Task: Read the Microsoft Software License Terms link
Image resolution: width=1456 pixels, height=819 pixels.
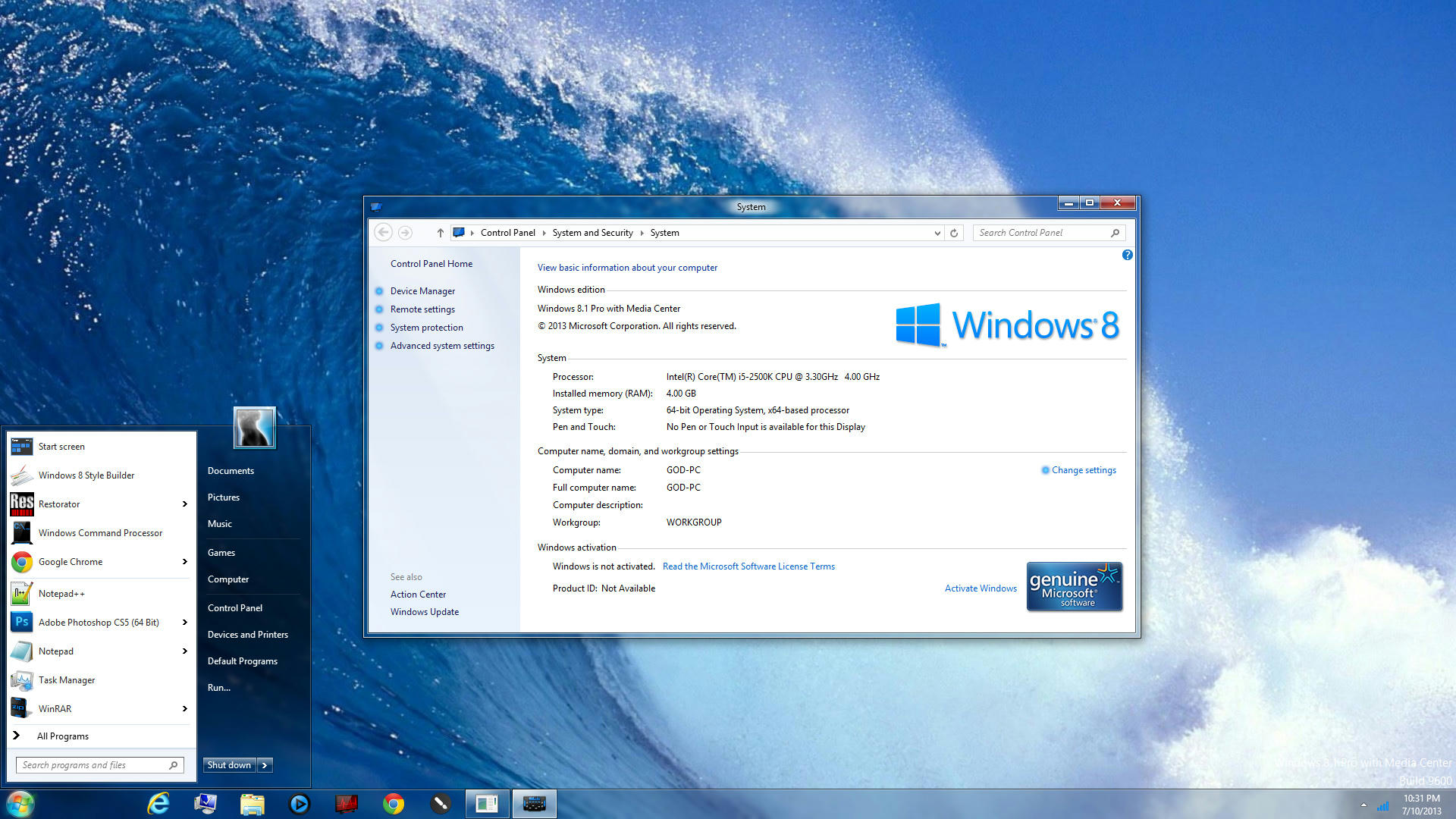Action: pyautogui.click(x=748, y=566)
